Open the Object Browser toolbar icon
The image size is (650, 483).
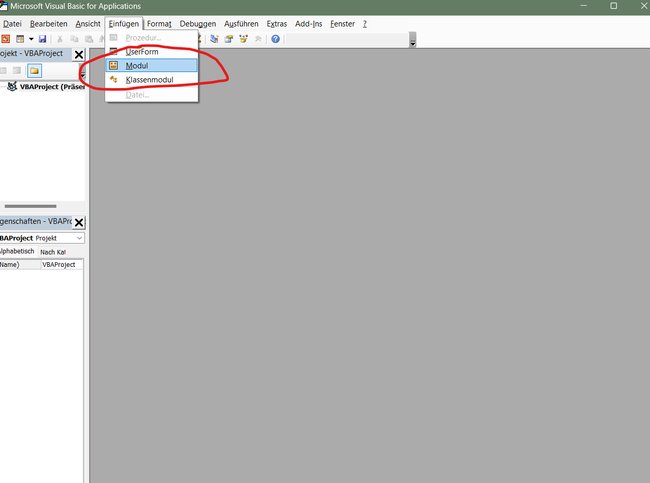pyautogui.click(x=243, y=39)
